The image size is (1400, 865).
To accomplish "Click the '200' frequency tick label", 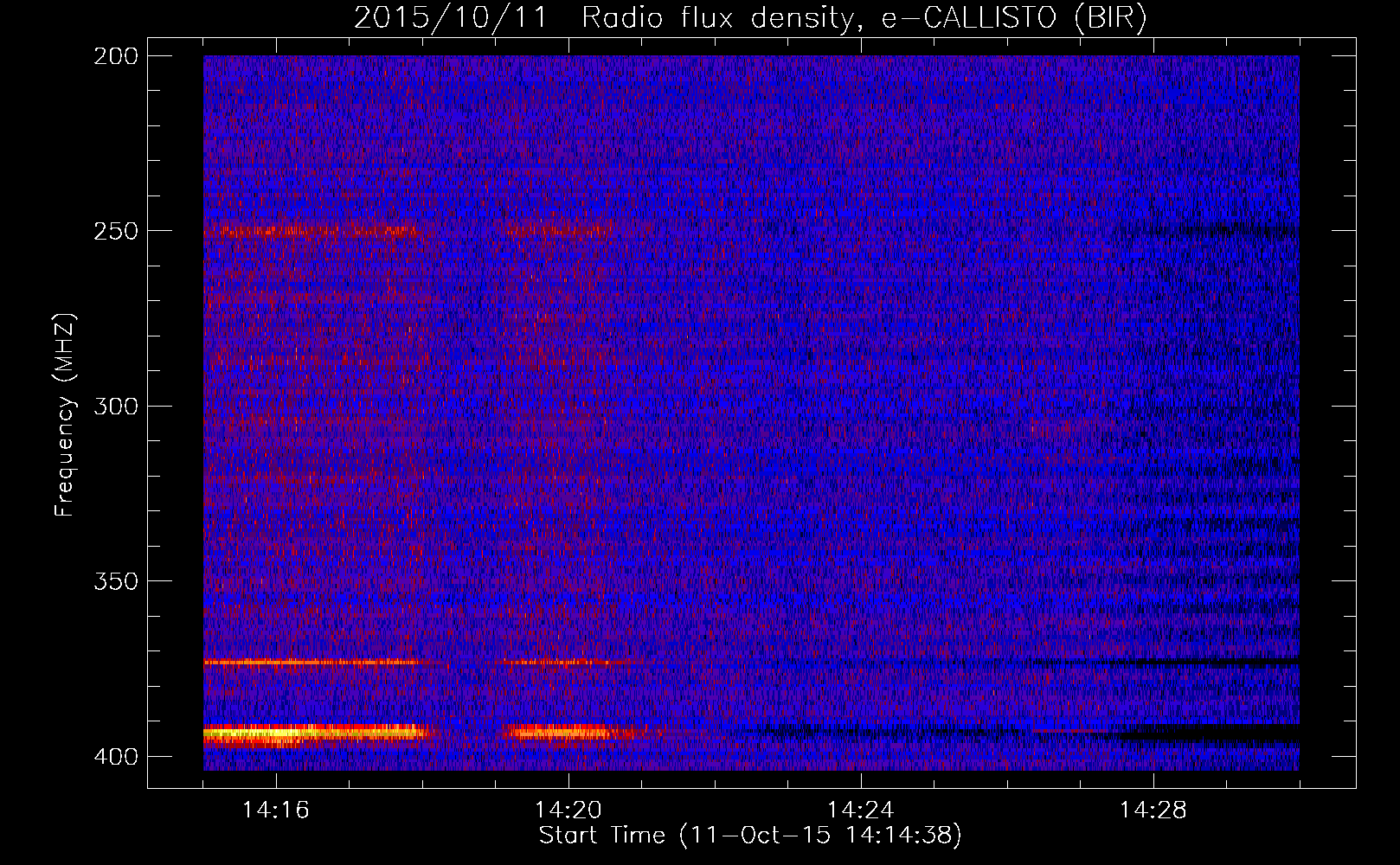I will coord(116,56).
